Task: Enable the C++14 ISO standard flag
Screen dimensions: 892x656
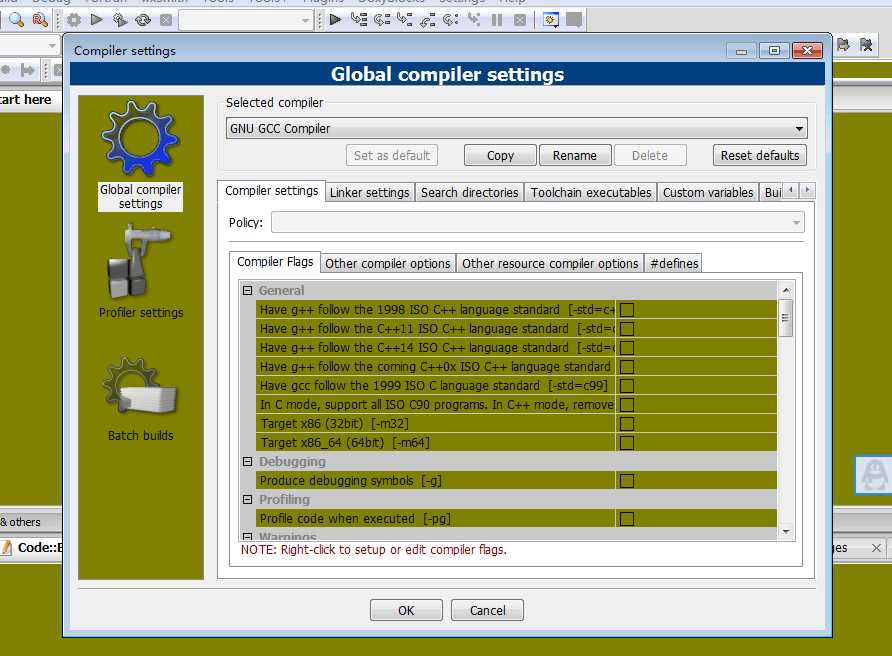Action: click(x=627, y=348)
